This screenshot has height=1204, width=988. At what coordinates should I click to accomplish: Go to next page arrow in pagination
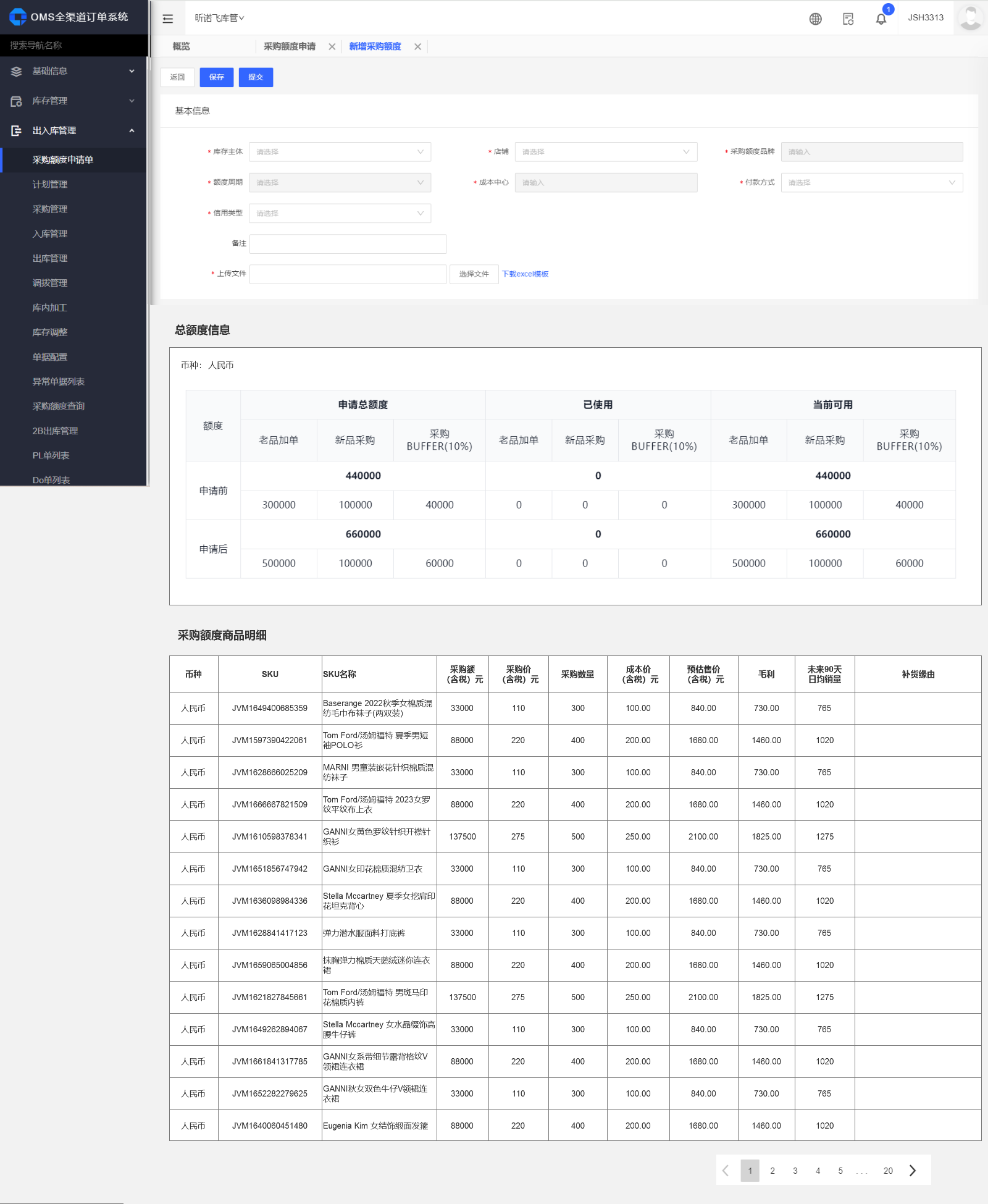tap(913, 1171)
